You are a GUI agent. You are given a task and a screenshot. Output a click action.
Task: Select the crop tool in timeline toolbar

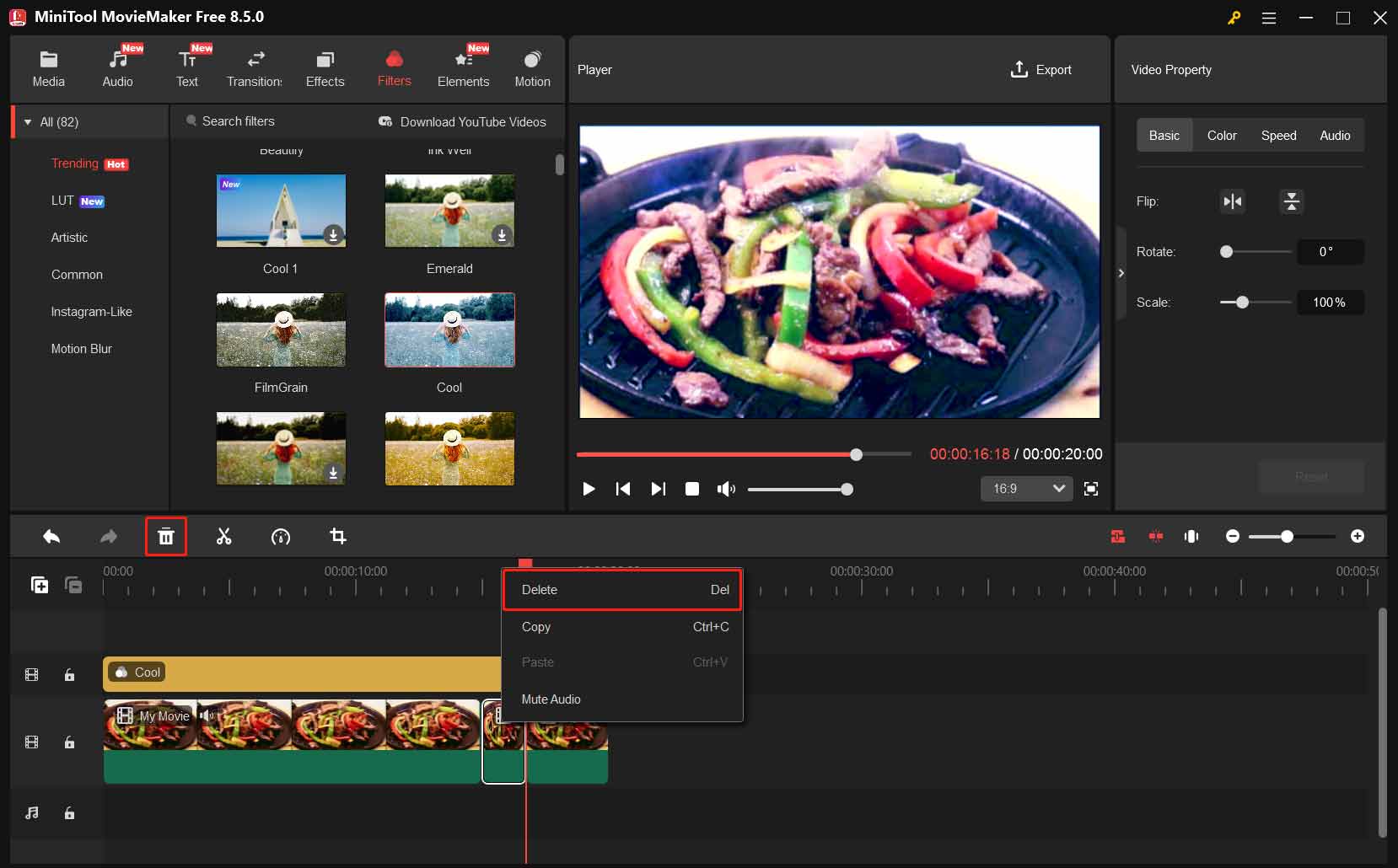(x=337, y=537)
